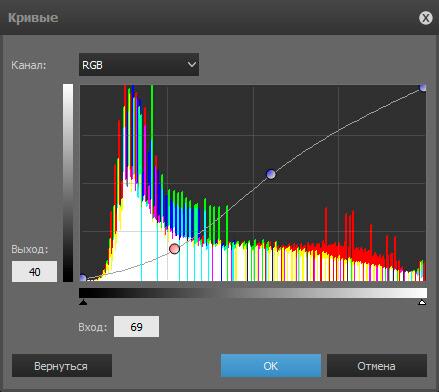439x392 pixels.
Task: Click the Вернуться button
Action: tap(62, 366)
